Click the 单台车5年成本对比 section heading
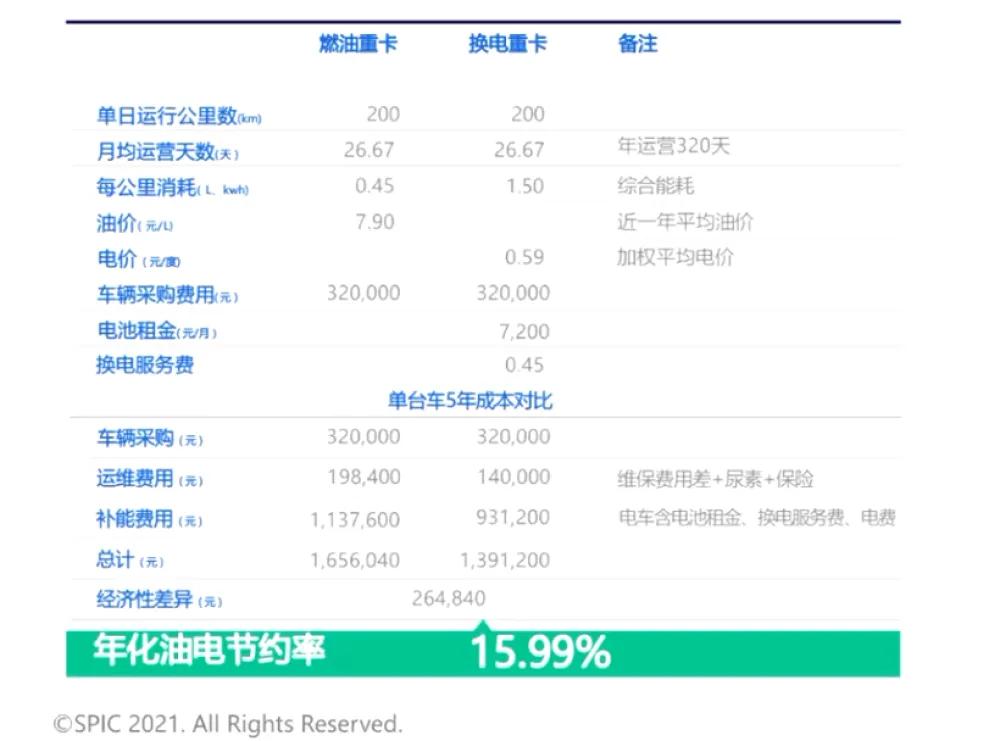Screen dimensions: 1000x741 (x=470, y=401)
